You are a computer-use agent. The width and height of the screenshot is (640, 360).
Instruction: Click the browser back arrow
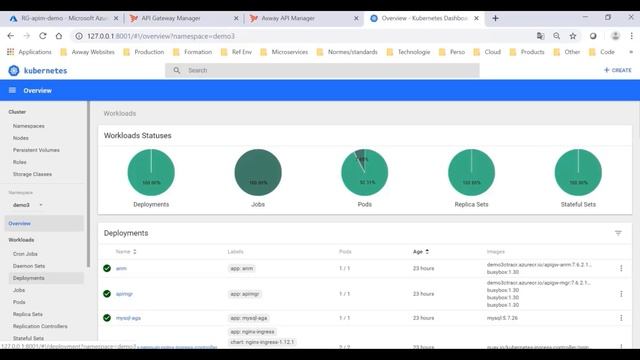[x=11, y=36]
